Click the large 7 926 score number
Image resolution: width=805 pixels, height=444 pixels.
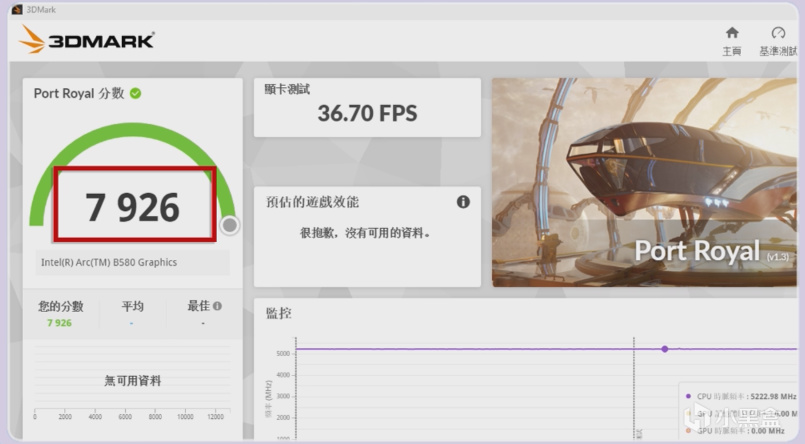(x=133, y=208)
